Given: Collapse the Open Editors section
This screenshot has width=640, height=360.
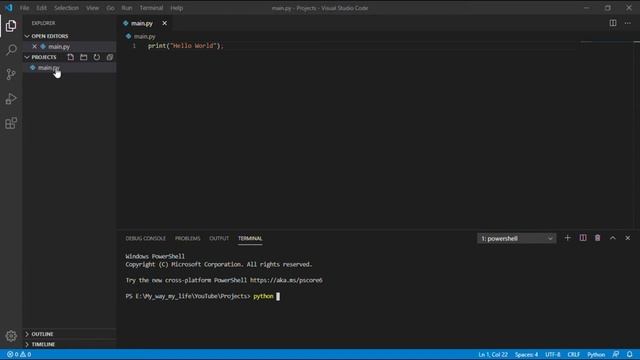Looking at the screenshot, I should coord(27,36).
